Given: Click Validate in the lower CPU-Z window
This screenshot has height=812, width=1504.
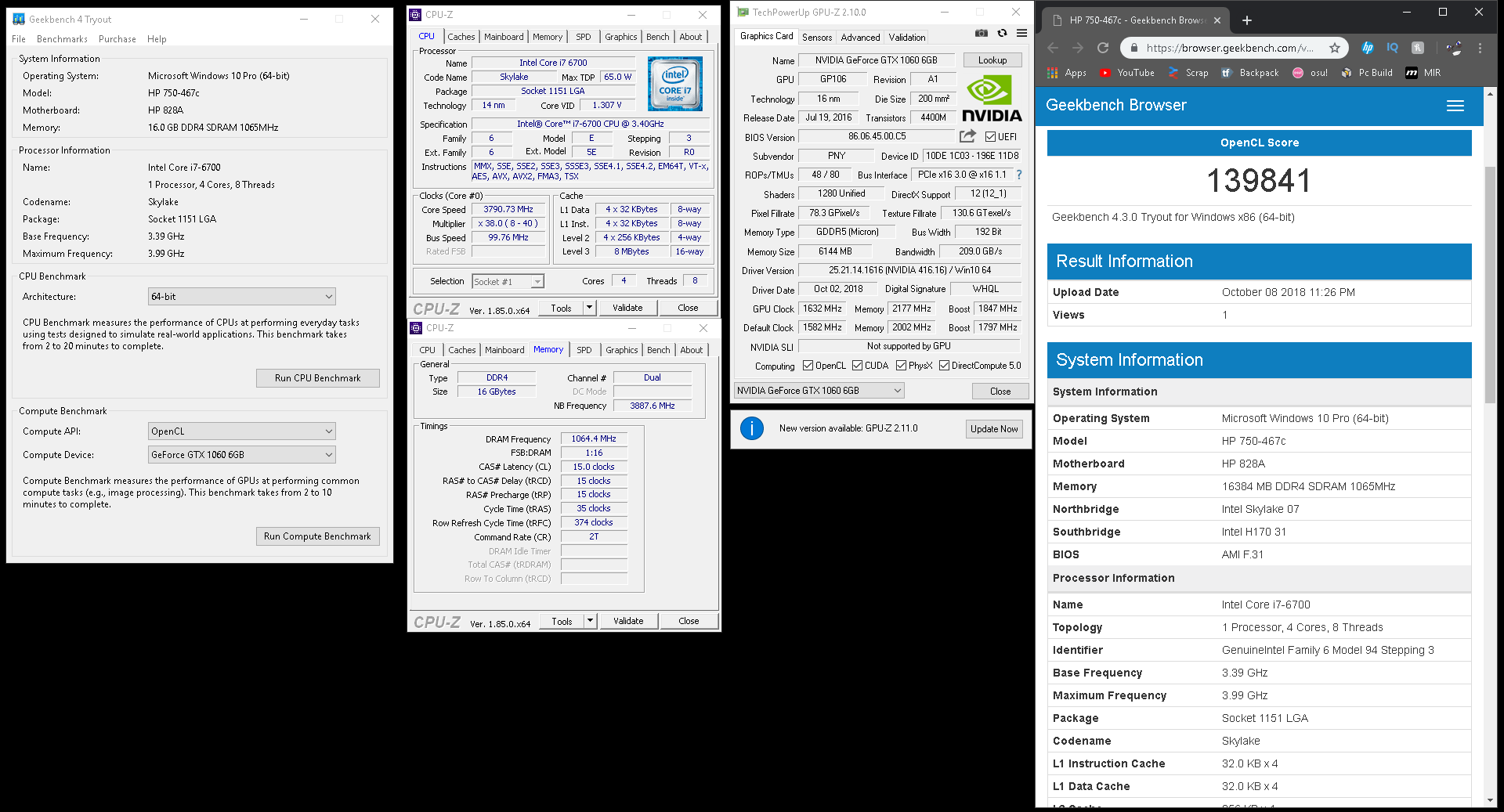Looking at the screenshot, I should point(628,621).
